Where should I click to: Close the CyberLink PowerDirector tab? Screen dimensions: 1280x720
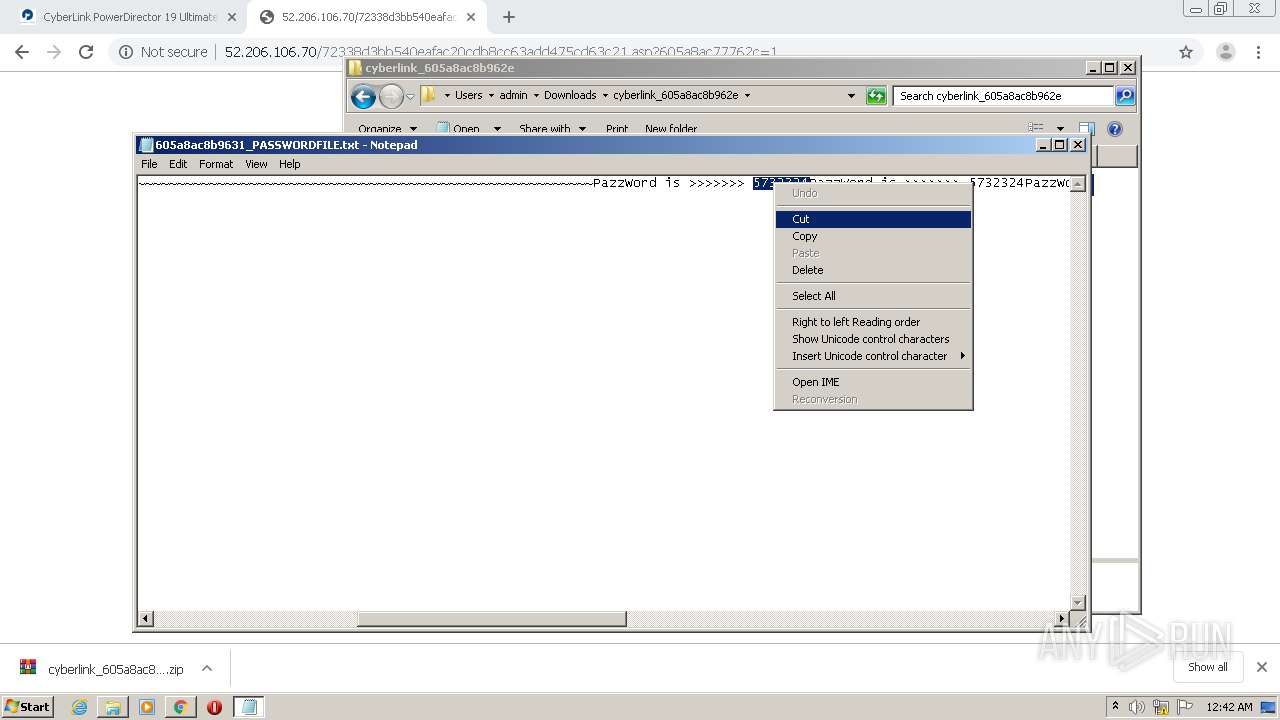(x=232, y=17)
